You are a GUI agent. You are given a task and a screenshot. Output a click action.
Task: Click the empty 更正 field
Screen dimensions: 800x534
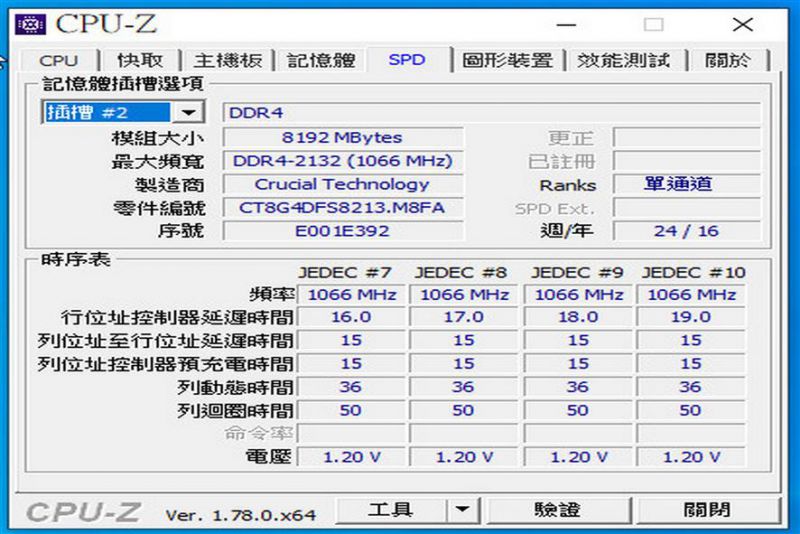(x=687, y=137)
